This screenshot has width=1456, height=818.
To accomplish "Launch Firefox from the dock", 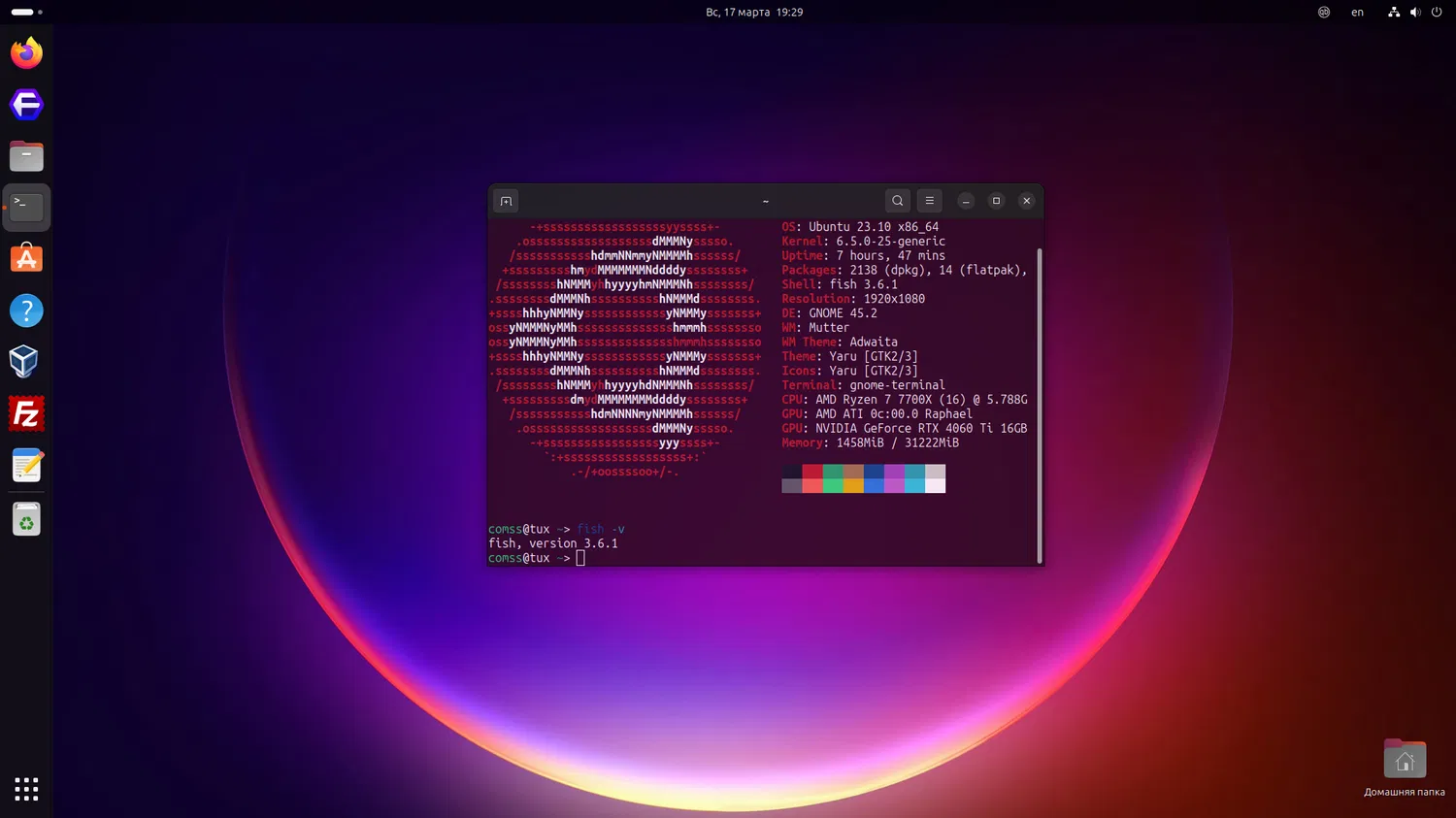I will [x=26, y=52].
